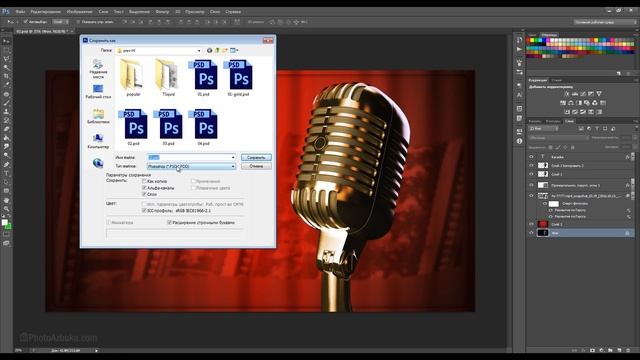Toggle the Автовыбор checkbox in options bar
This screenshot has width=640, height=360.
coord(25,22)
